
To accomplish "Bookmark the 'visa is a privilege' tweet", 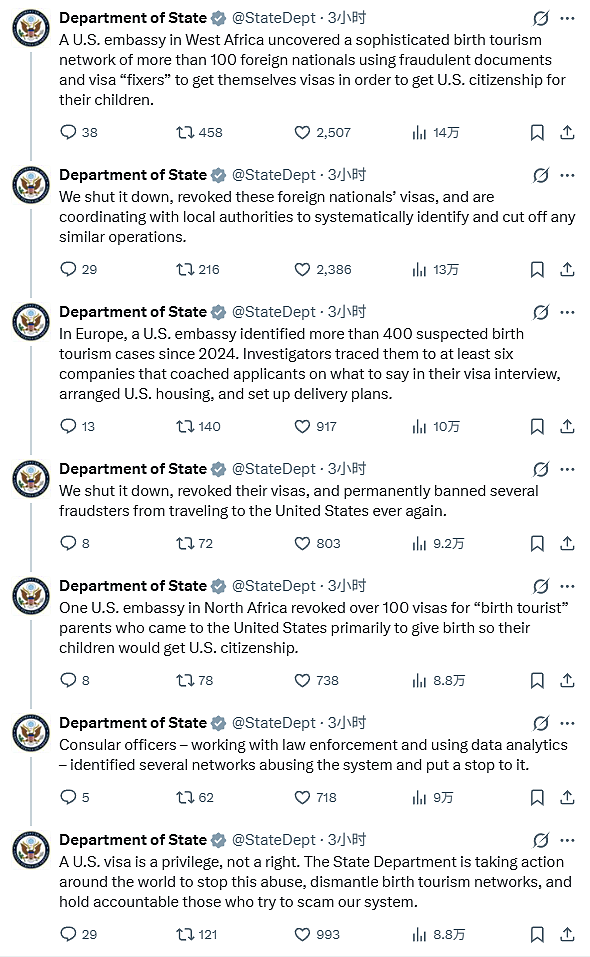I will 537,934.
